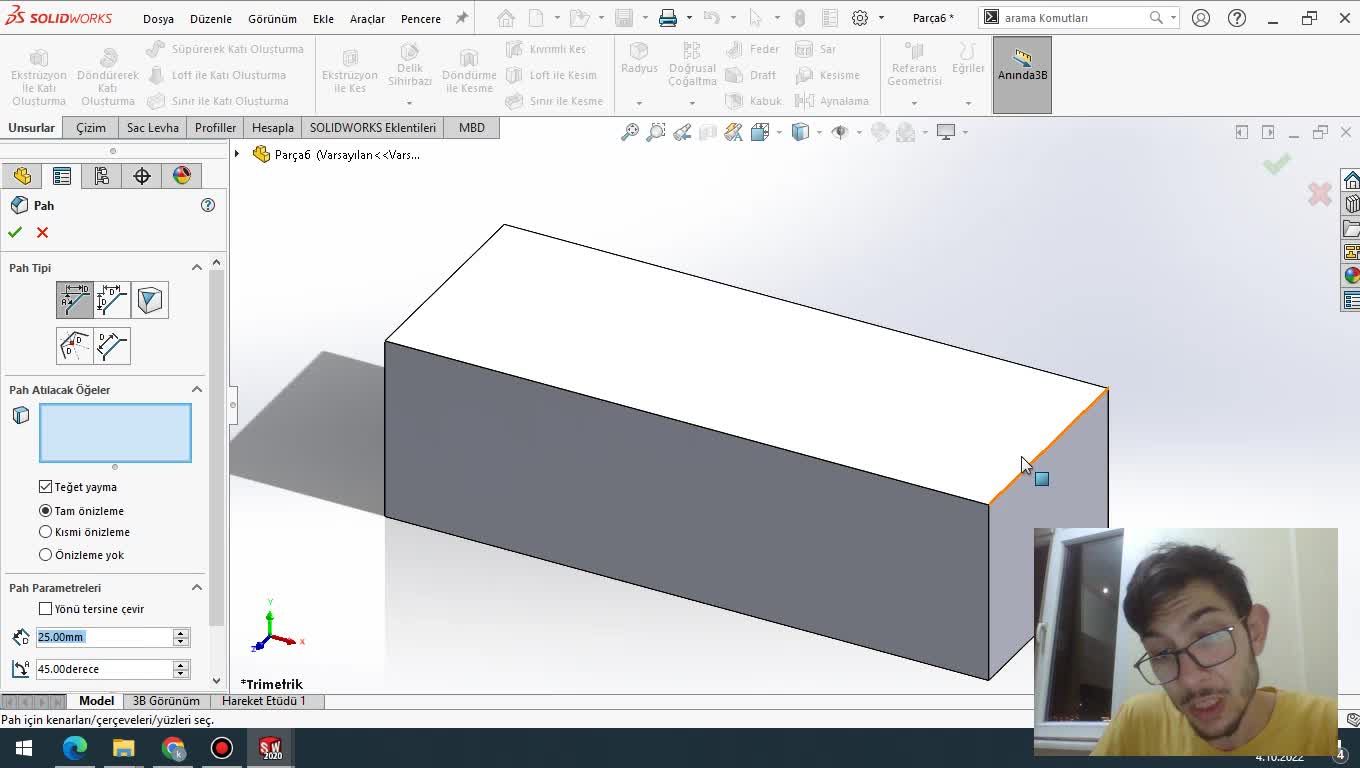The width and height of the screenshot is (1360, 768).
Task: Click the Zoom to Fit magnifier icon
Action: 630,132
